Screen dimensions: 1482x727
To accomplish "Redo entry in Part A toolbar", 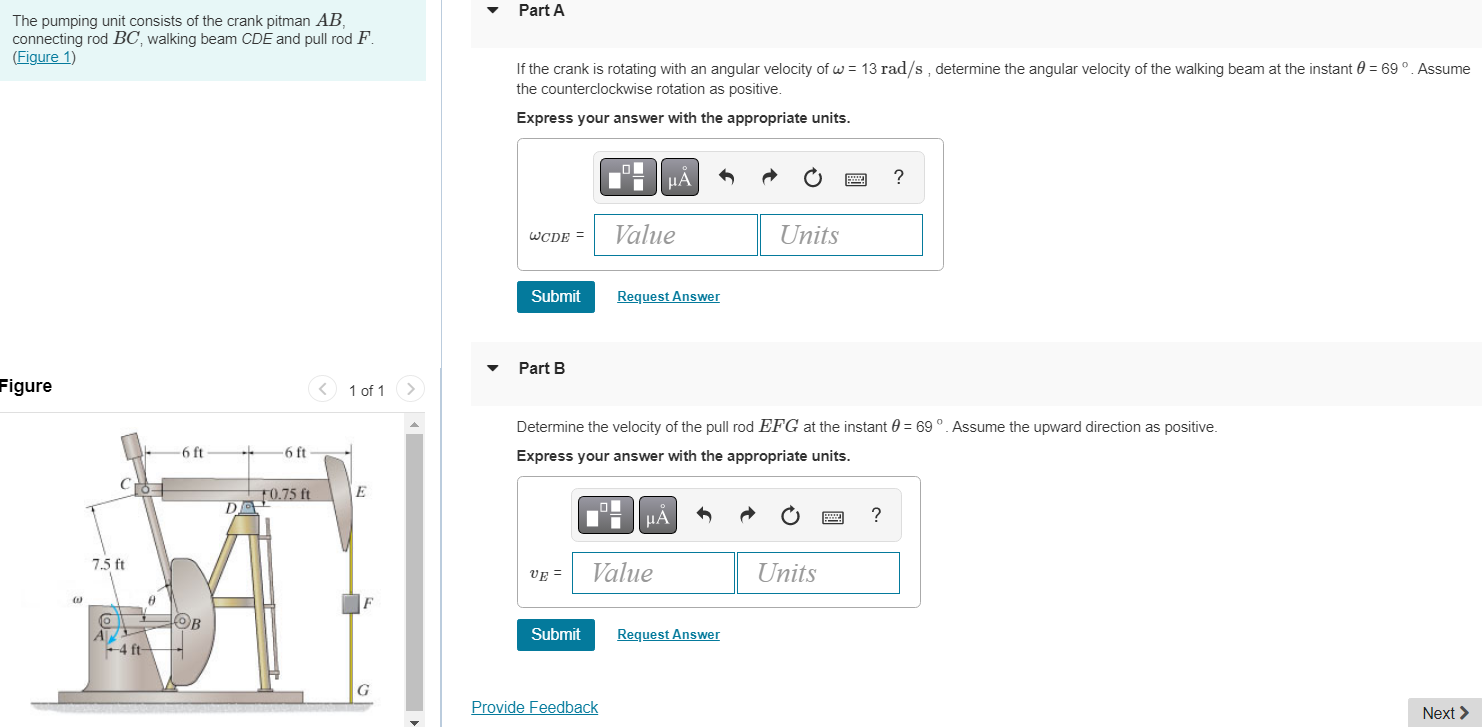I will [769, 178].
